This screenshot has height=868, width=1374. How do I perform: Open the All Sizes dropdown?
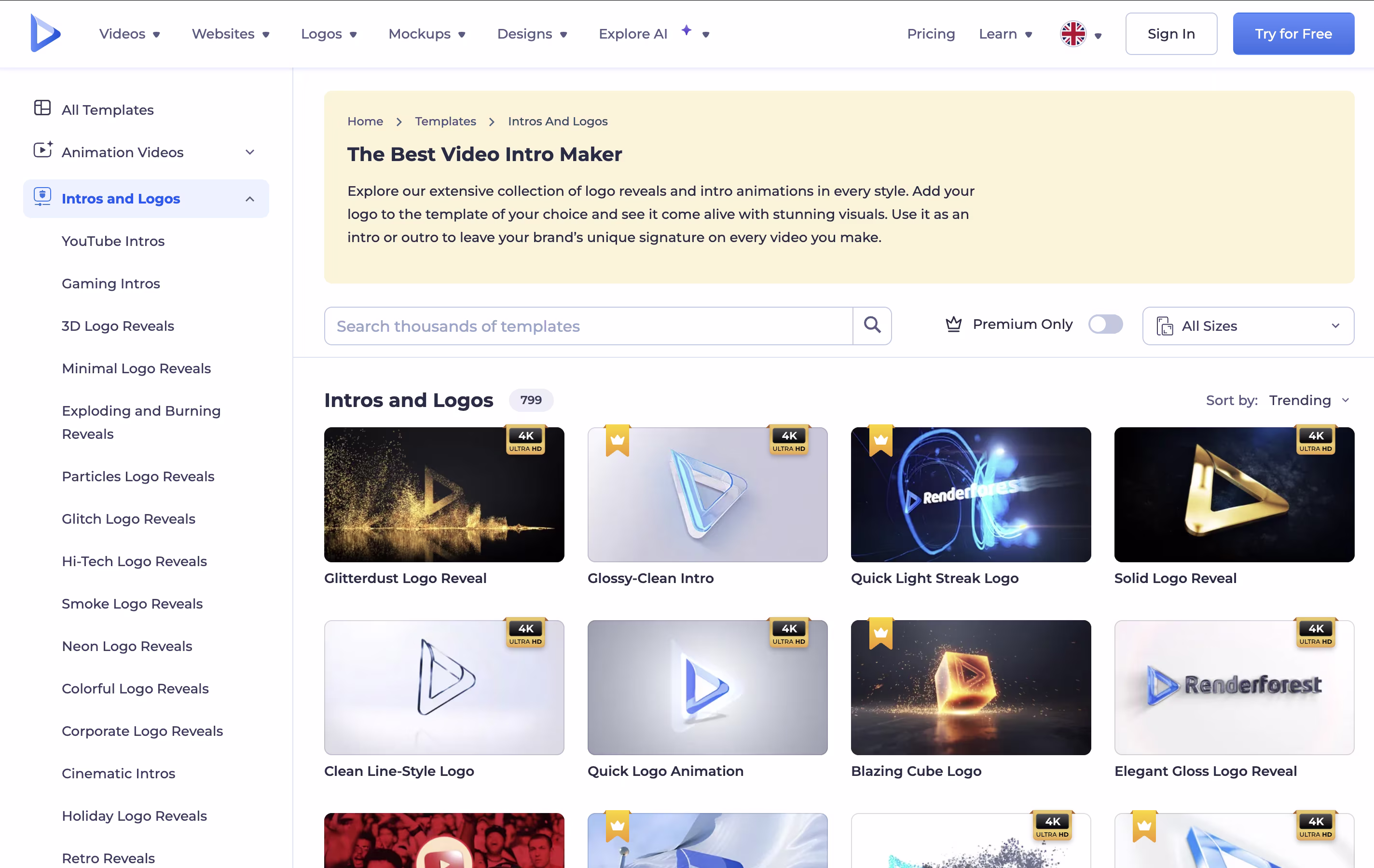pyautogui.click(x=1248, y=326)
